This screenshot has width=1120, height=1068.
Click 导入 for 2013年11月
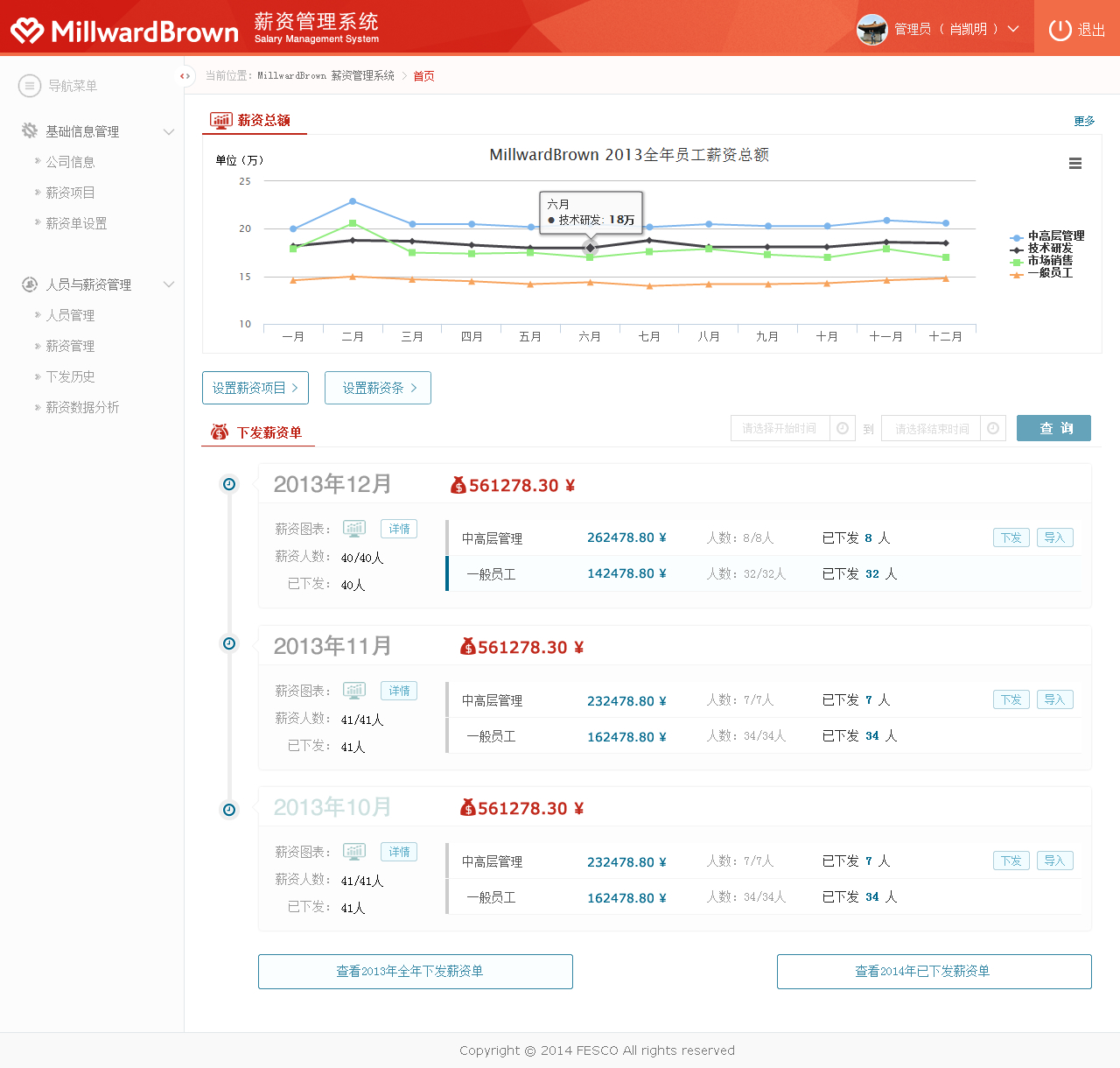point(1055,699)
